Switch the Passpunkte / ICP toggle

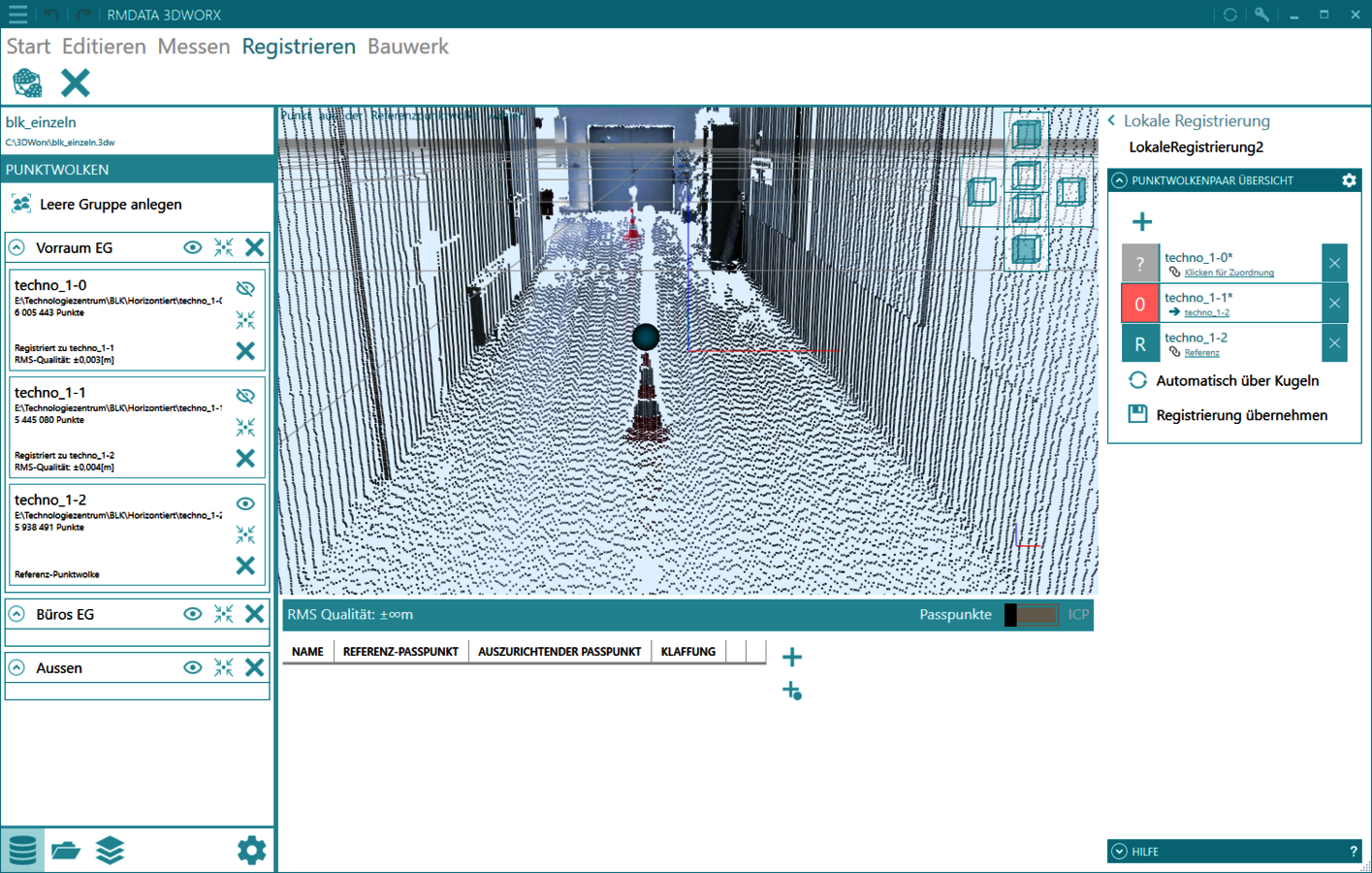pyautogui.click(x=1031, y=615)
